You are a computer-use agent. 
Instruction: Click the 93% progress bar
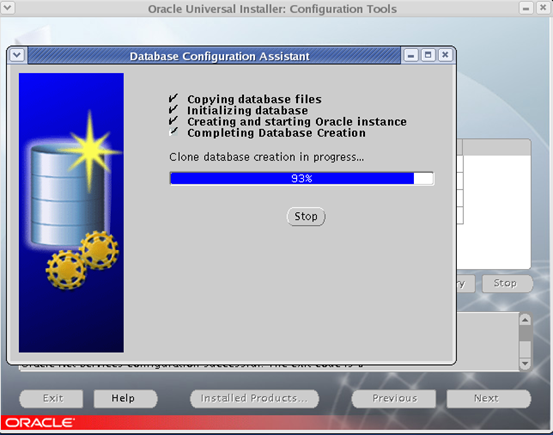coord(302,178)
